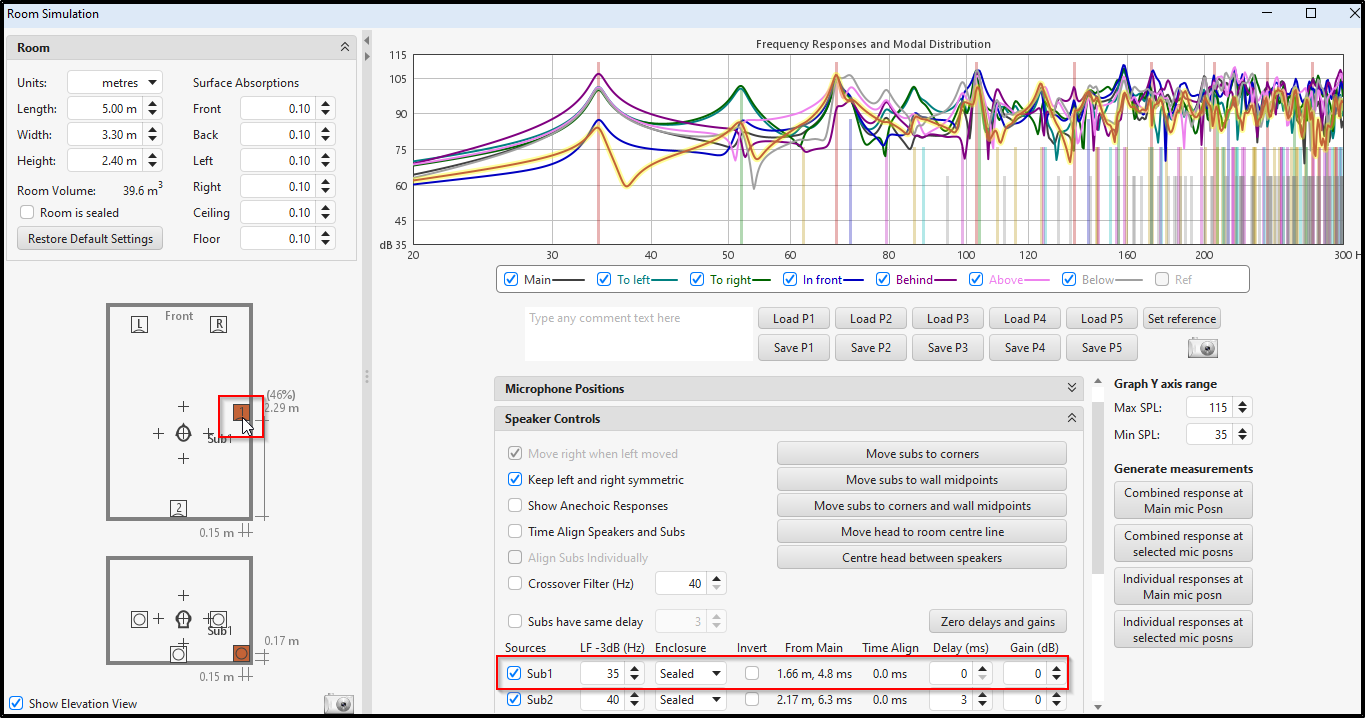Collapse the Room panel with double chevron
1365x718 pixels.
(x=345, y=47)
